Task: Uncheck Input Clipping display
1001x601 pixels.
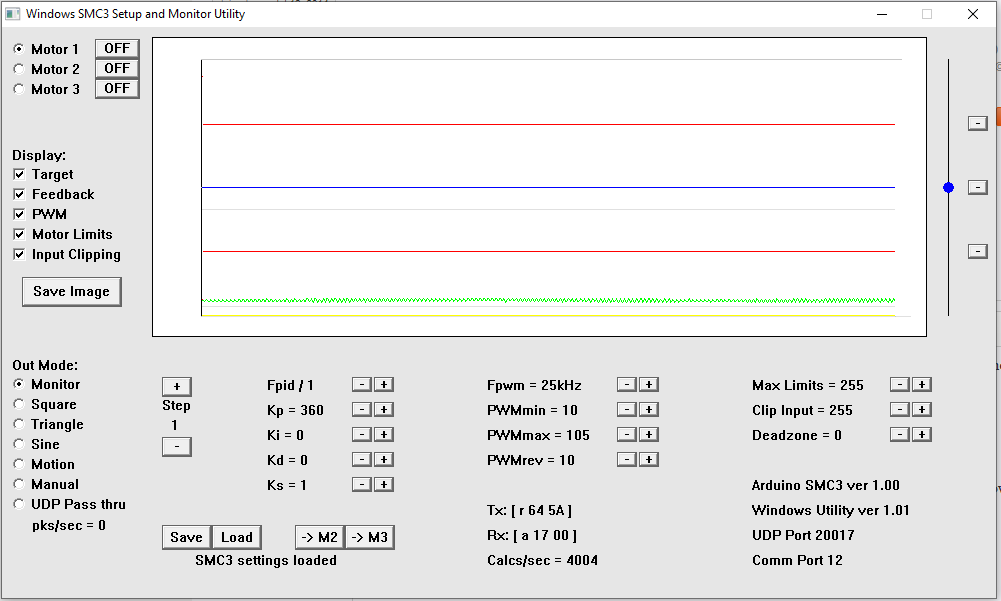Action: tap(18, 254)
